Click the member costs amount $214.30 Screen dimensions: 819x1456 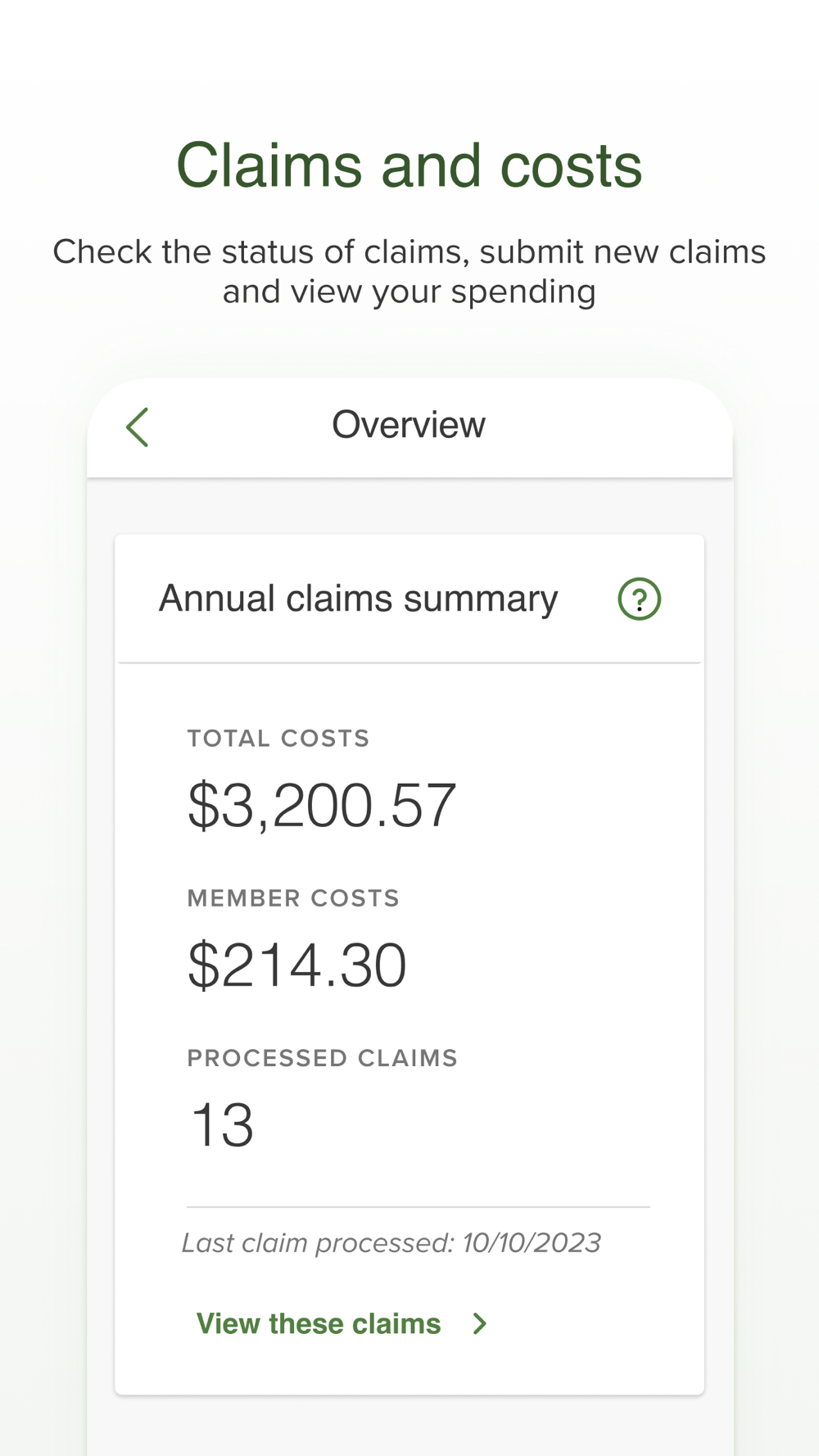point(297,965)
